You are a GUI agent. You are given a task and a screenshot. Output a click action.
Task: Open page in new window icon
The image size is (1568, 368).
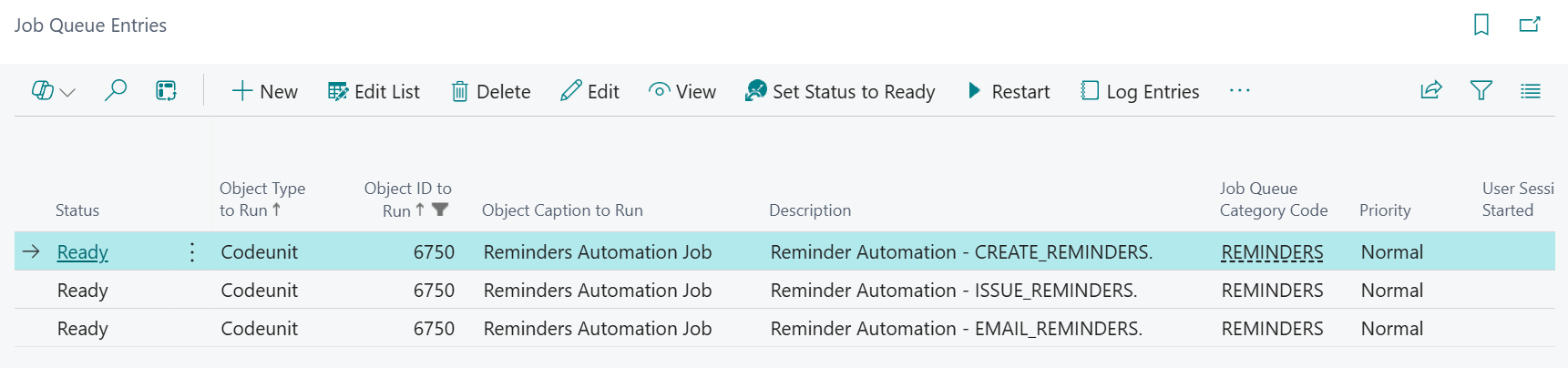pyautogui.click(x=1530, y=25)
